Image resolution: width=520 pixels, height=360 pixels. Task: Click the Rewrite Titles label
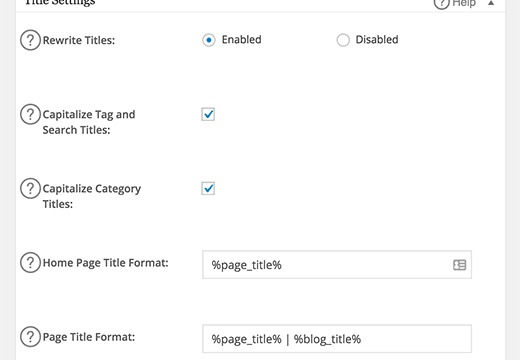pyautogui.click(x=79, y=40)
